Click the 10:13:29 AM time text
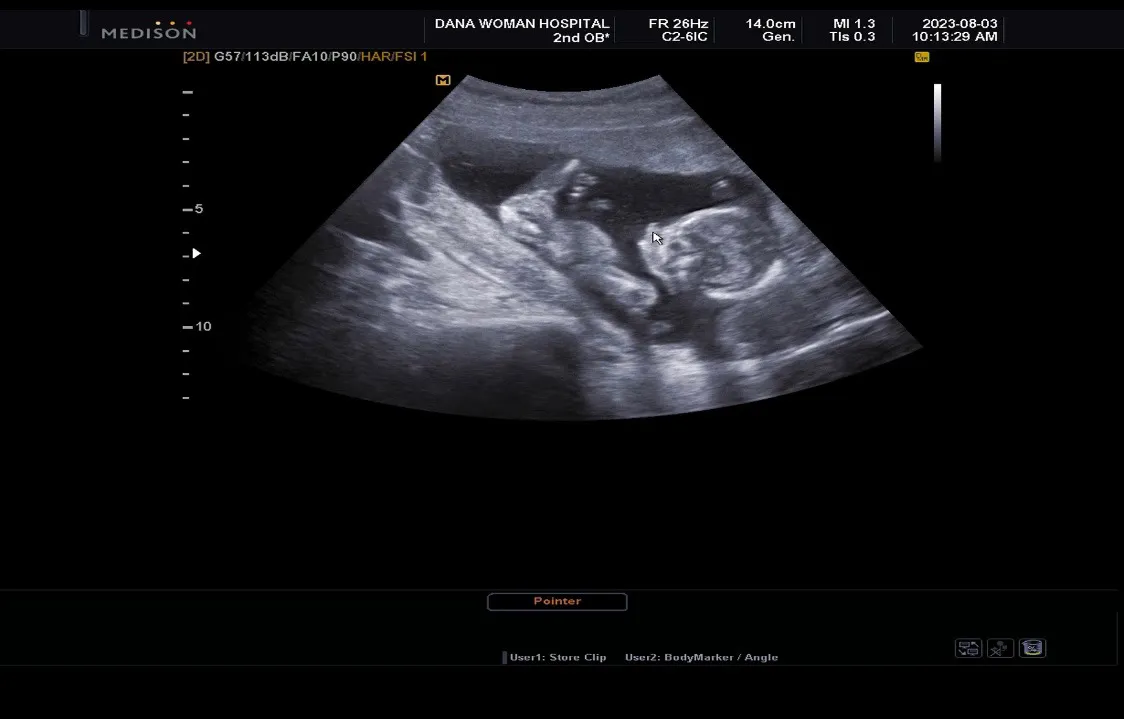Screen dimensions: 1124x719 tap(955, 37)
